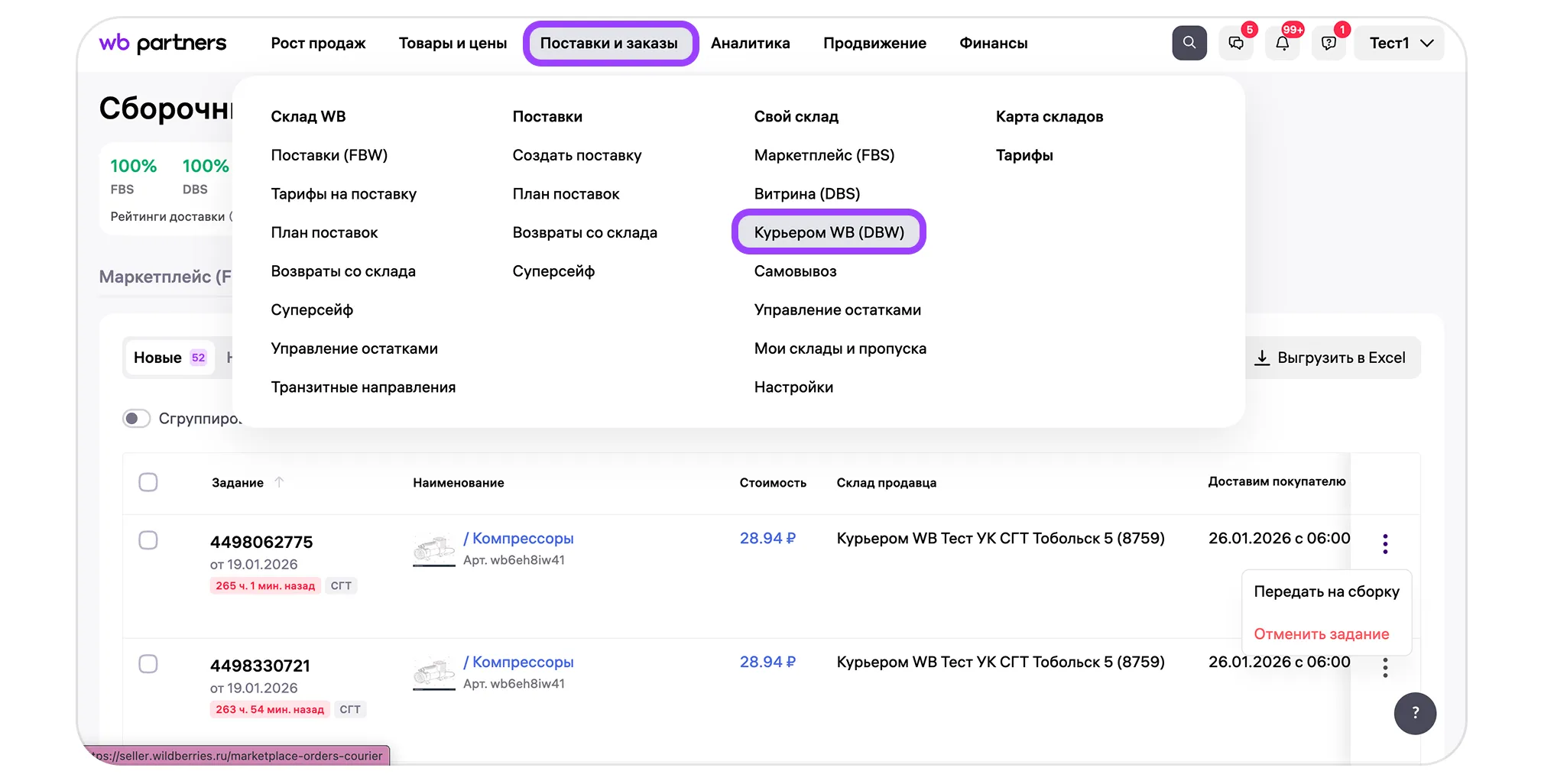The height and width of the screenshot is (784, 1541).
Task: Check the select-all checkbox in table header
Action: coord(148,482)
